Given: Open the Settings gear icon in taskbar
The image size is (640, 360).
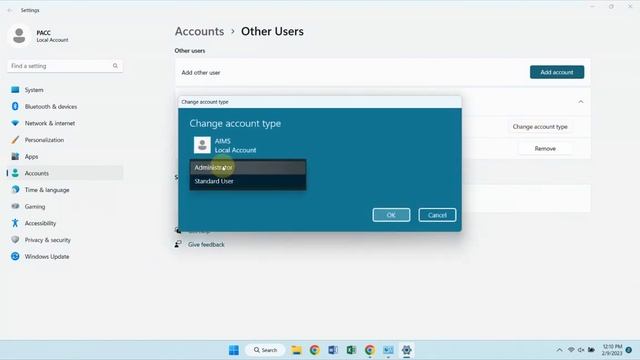Looking at the screenshot, I should click(x=407, y=350).
